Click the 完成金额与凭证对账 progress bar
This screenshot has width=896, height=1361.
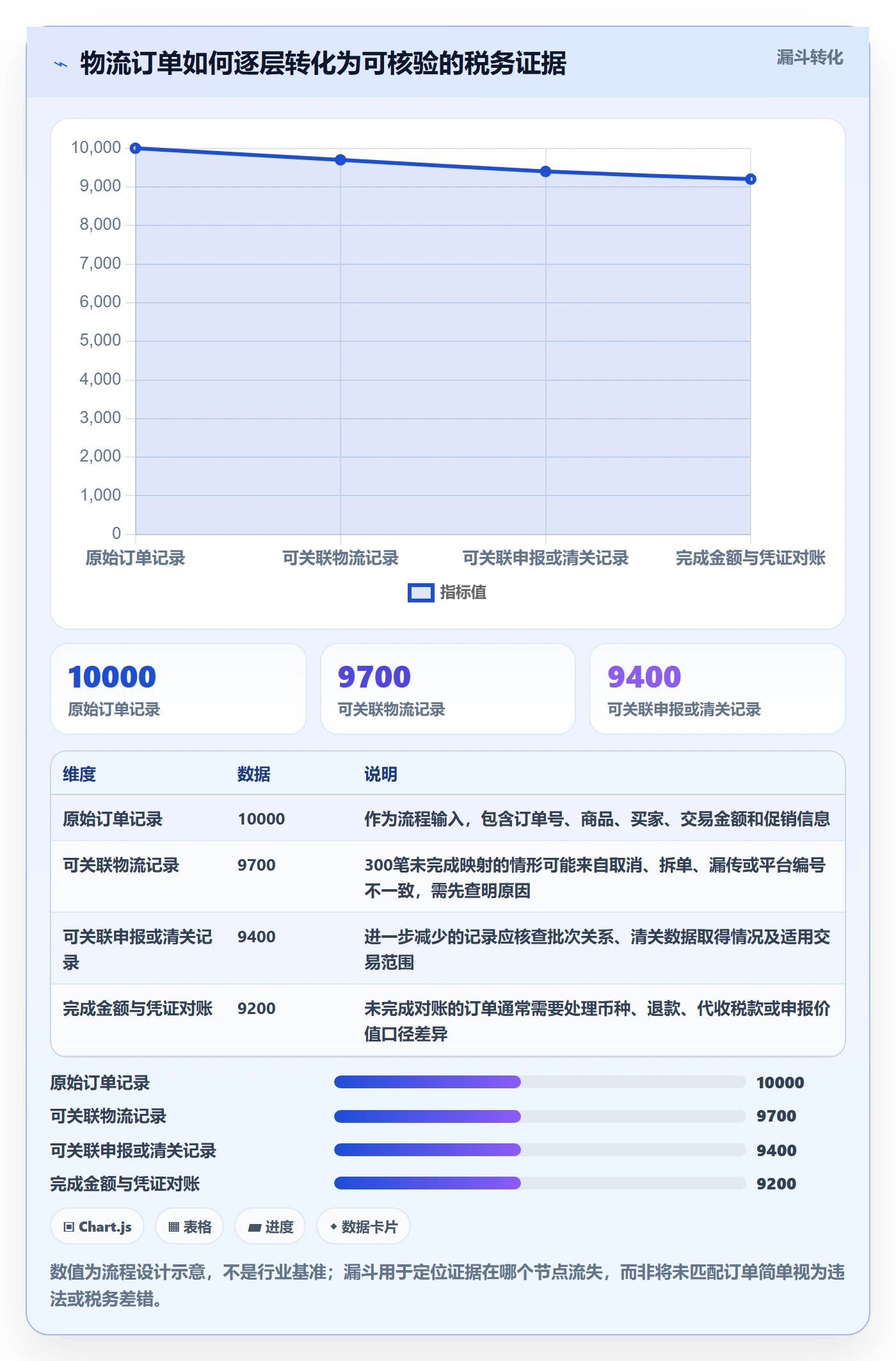pyautogui.click(x=540, y=1183)
